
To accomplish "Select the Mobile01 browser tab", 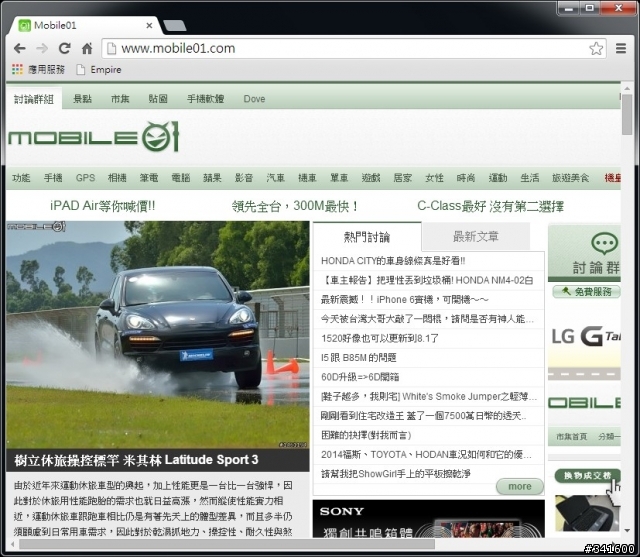I will (x=84, y=25).
